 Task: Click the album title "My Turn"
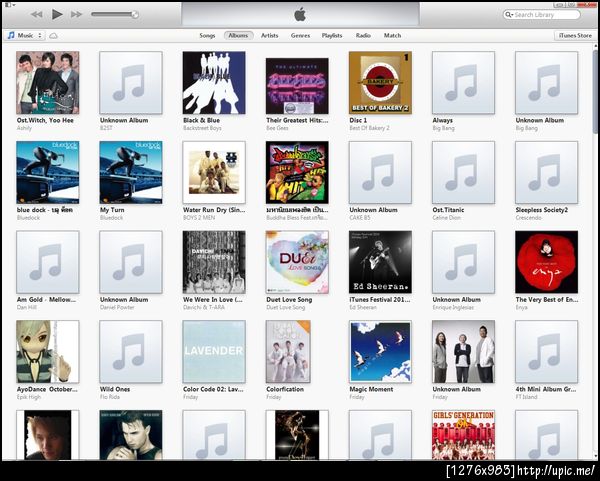[x=112, y=210]
